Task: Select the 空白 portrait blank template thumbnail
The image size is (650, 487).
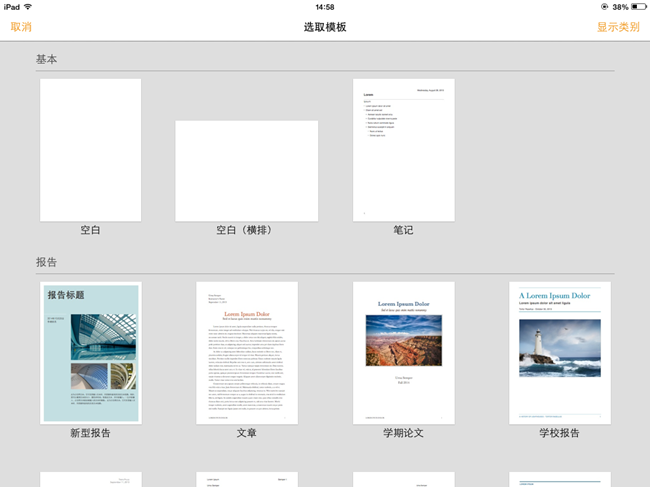Action: tap(90, 150)
